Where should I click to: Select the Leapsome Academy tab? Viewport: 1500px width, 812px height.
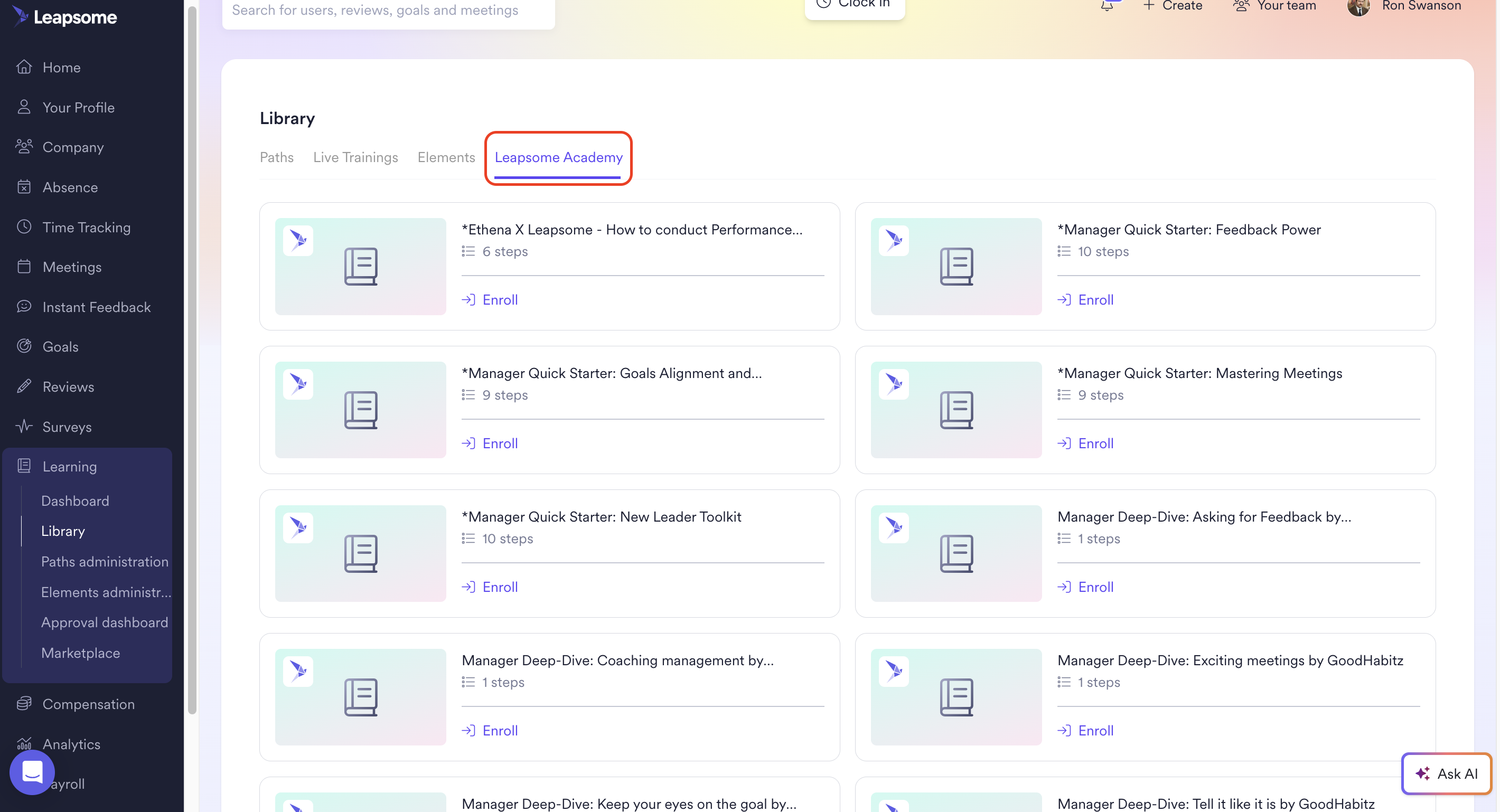558,157
